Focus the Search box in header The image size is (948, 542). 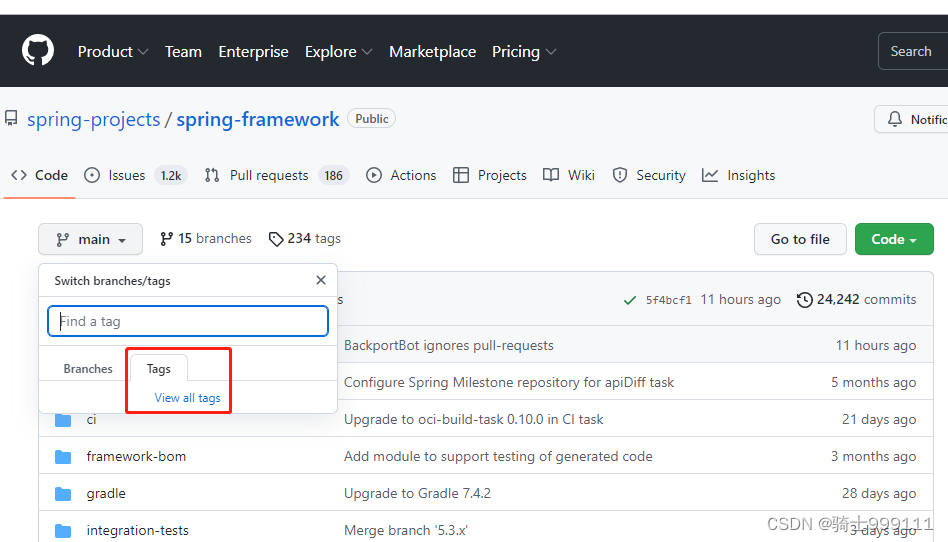pyautogui.click(x=913, y=51)
